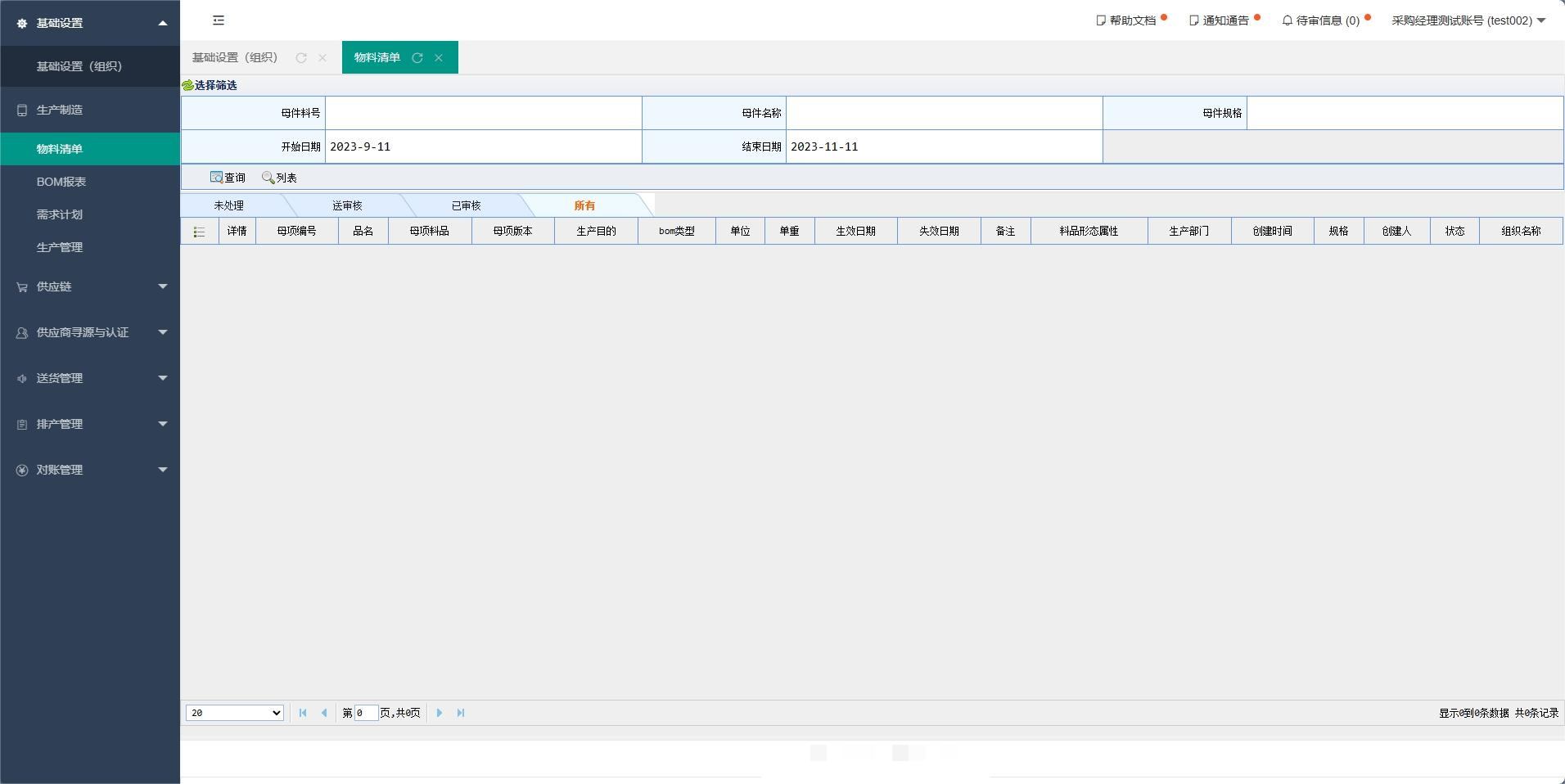Open 基础设置（组织） in sidebar
The image size is (1565, 784).
pyautogui.click(x=90, y=66)
